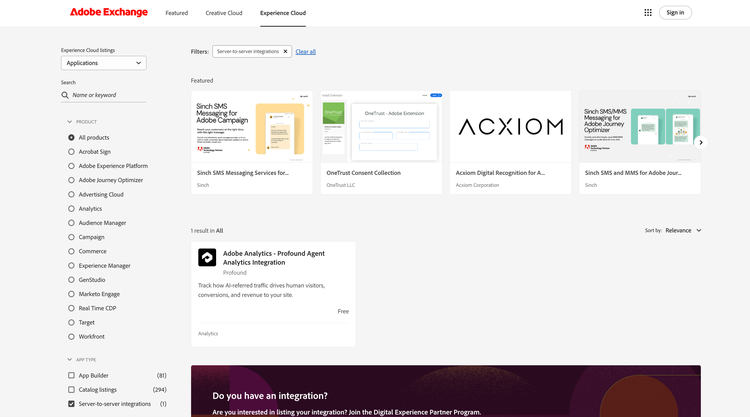Pick Campaign product radio button
The image size is (750, 417).
point(71,237)
